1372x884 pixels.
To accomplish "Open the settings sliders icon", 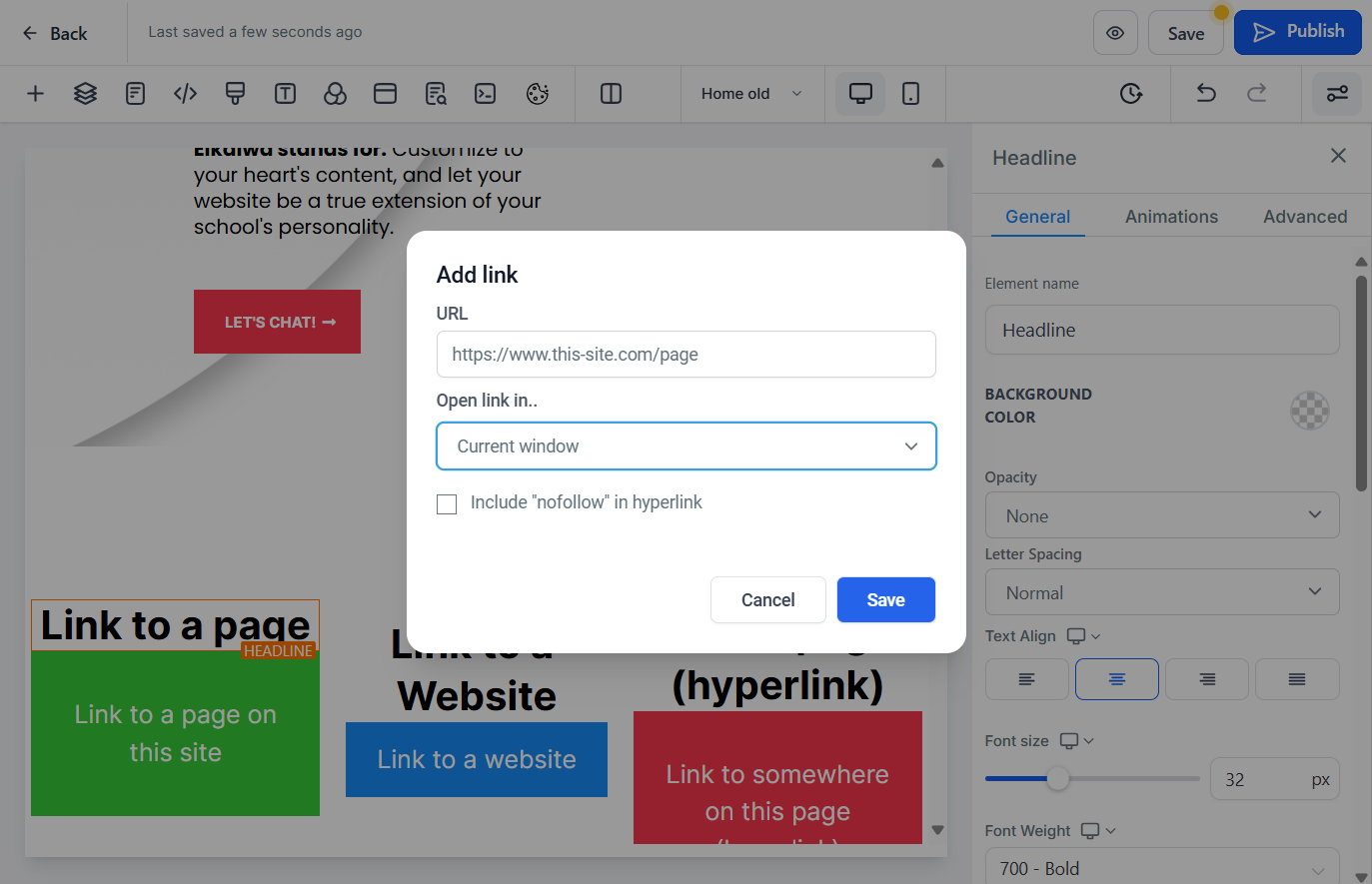I will pos(1337,94).
